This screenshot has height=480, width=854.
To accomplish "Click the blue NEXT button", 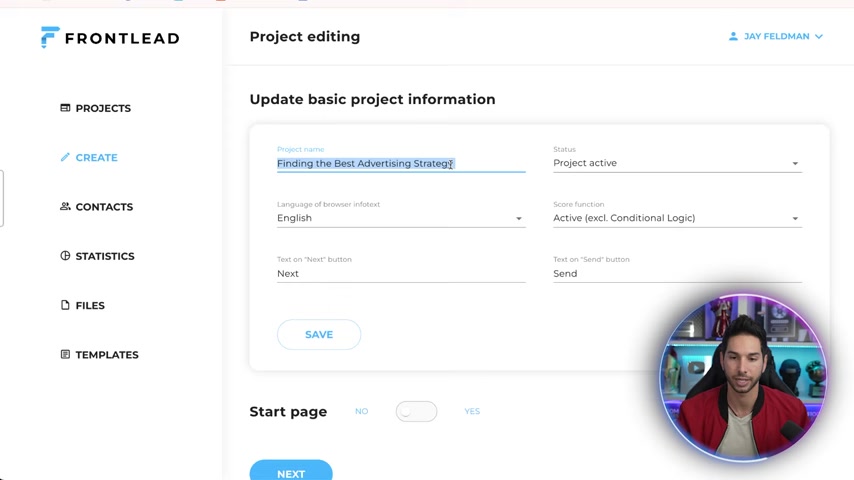I will 291,472.
